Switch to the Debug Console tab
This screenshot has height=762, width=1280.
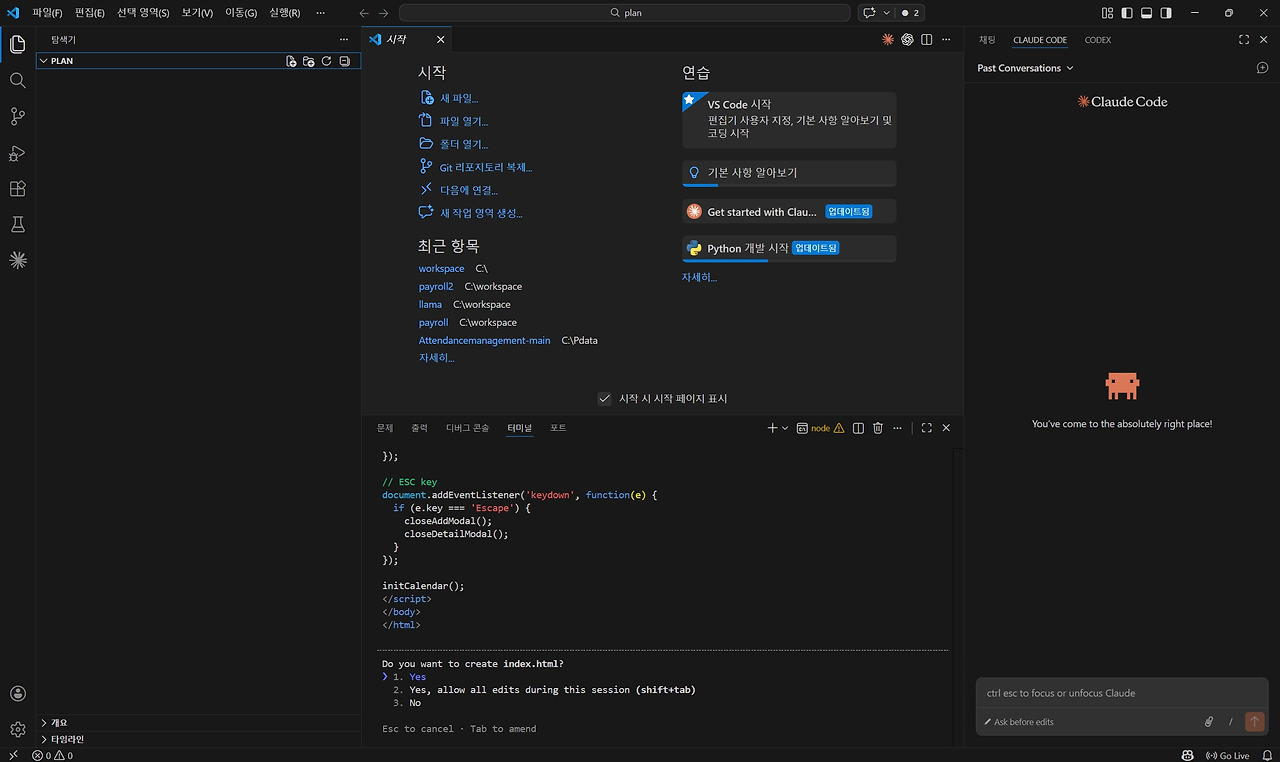tap(467, 428)
